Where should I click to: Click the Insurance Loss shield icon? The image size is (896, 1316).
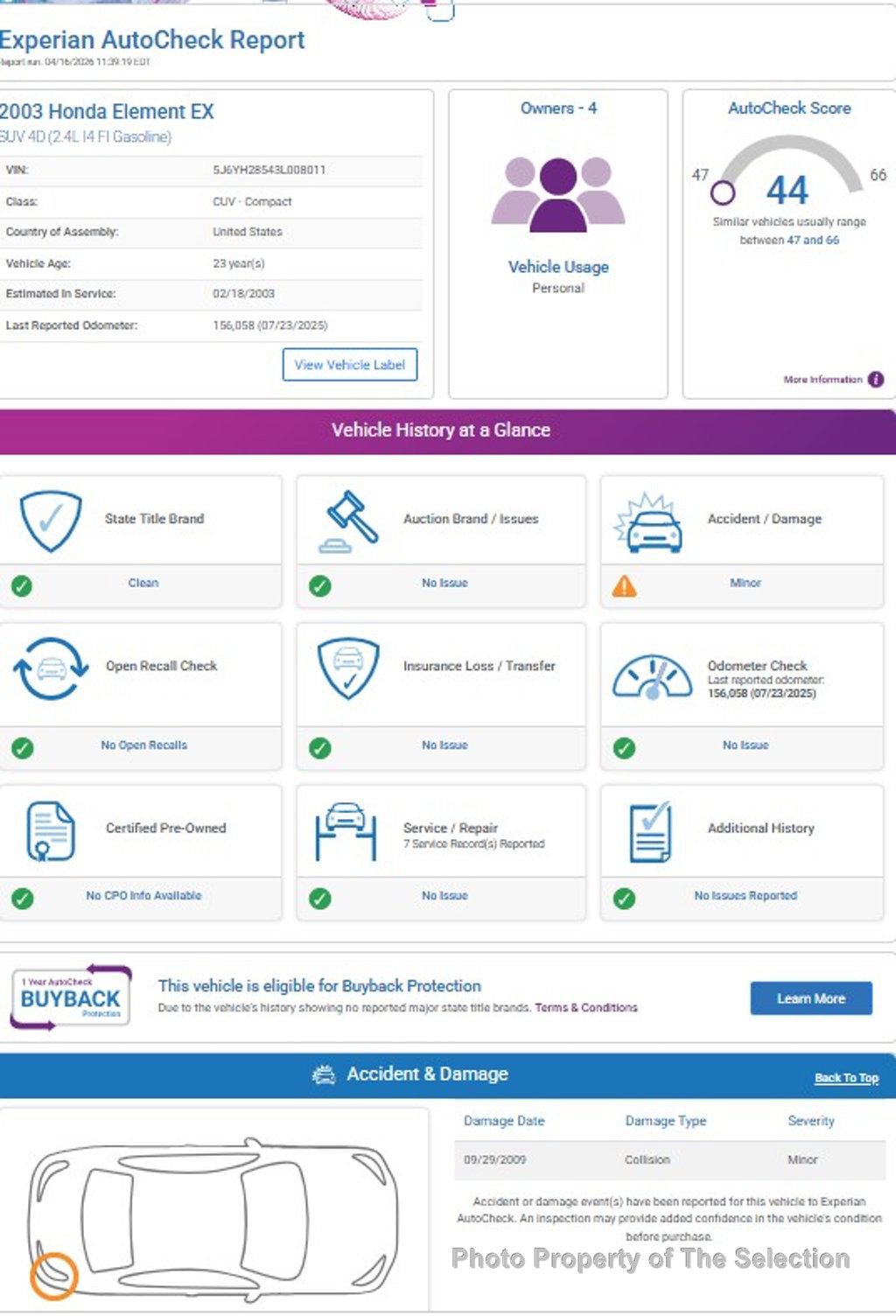point(348,668)
